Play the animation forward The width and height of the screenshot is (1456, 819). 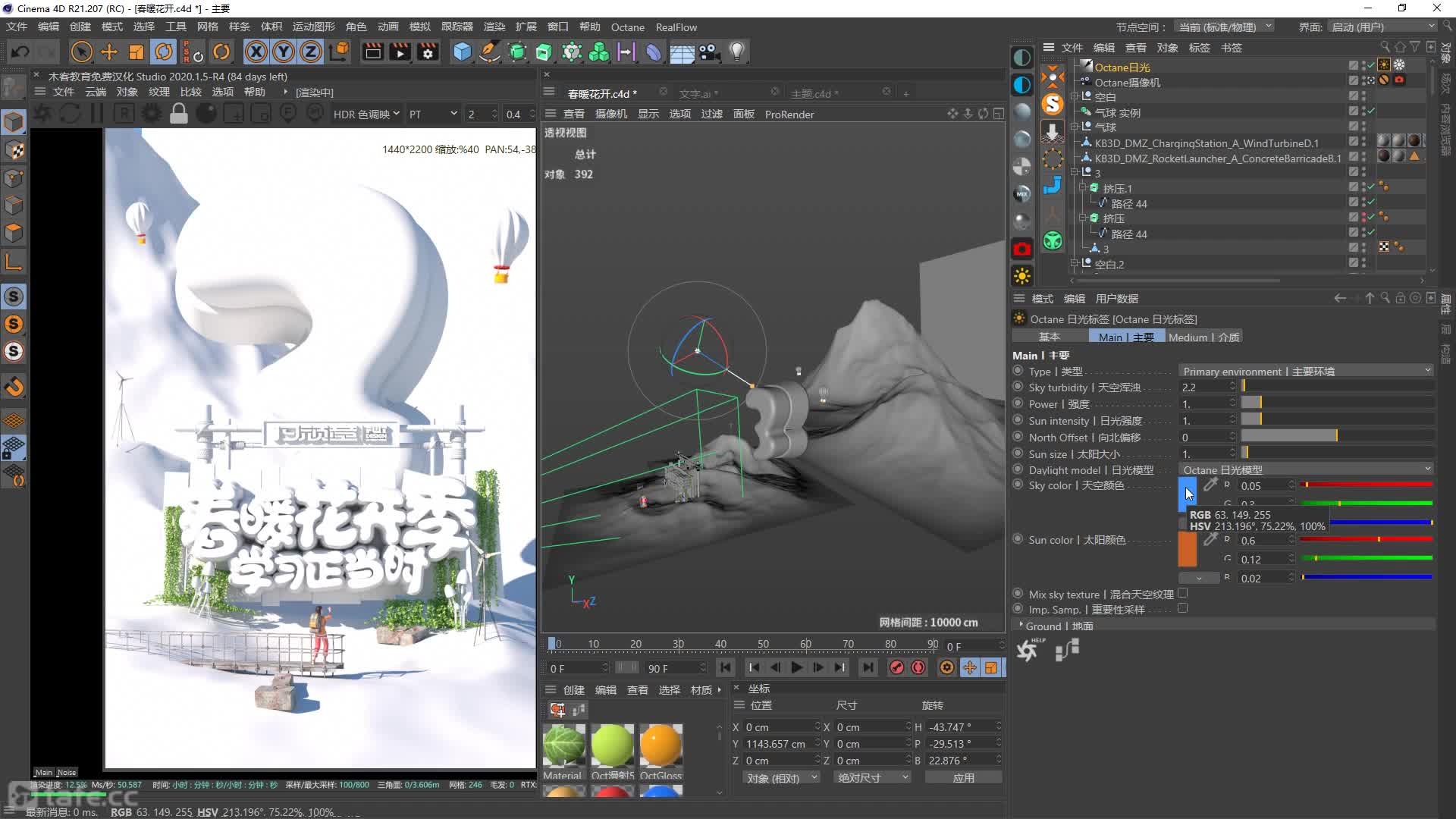coord(796,667)
